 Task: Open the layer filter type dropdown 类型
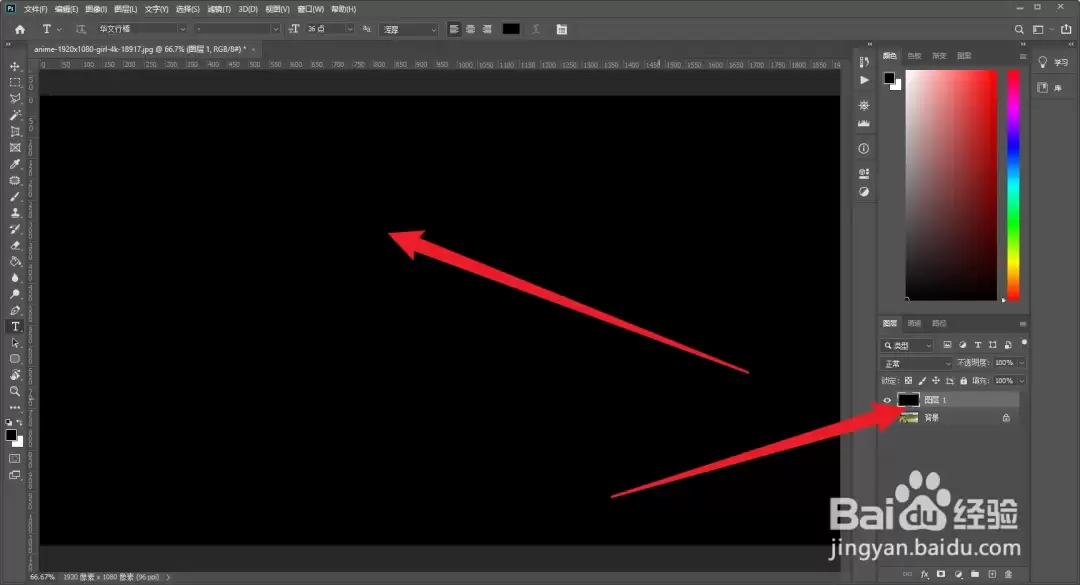(907, 345)
